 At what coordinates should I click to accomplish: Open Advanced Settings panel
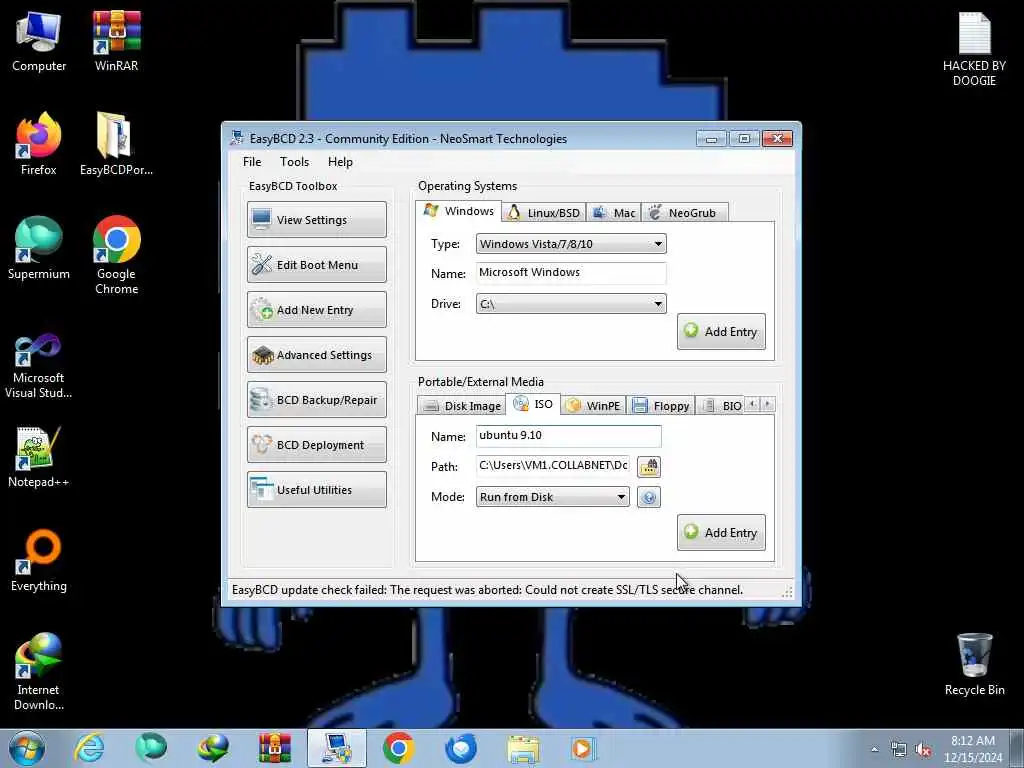[x=317, y=355]
